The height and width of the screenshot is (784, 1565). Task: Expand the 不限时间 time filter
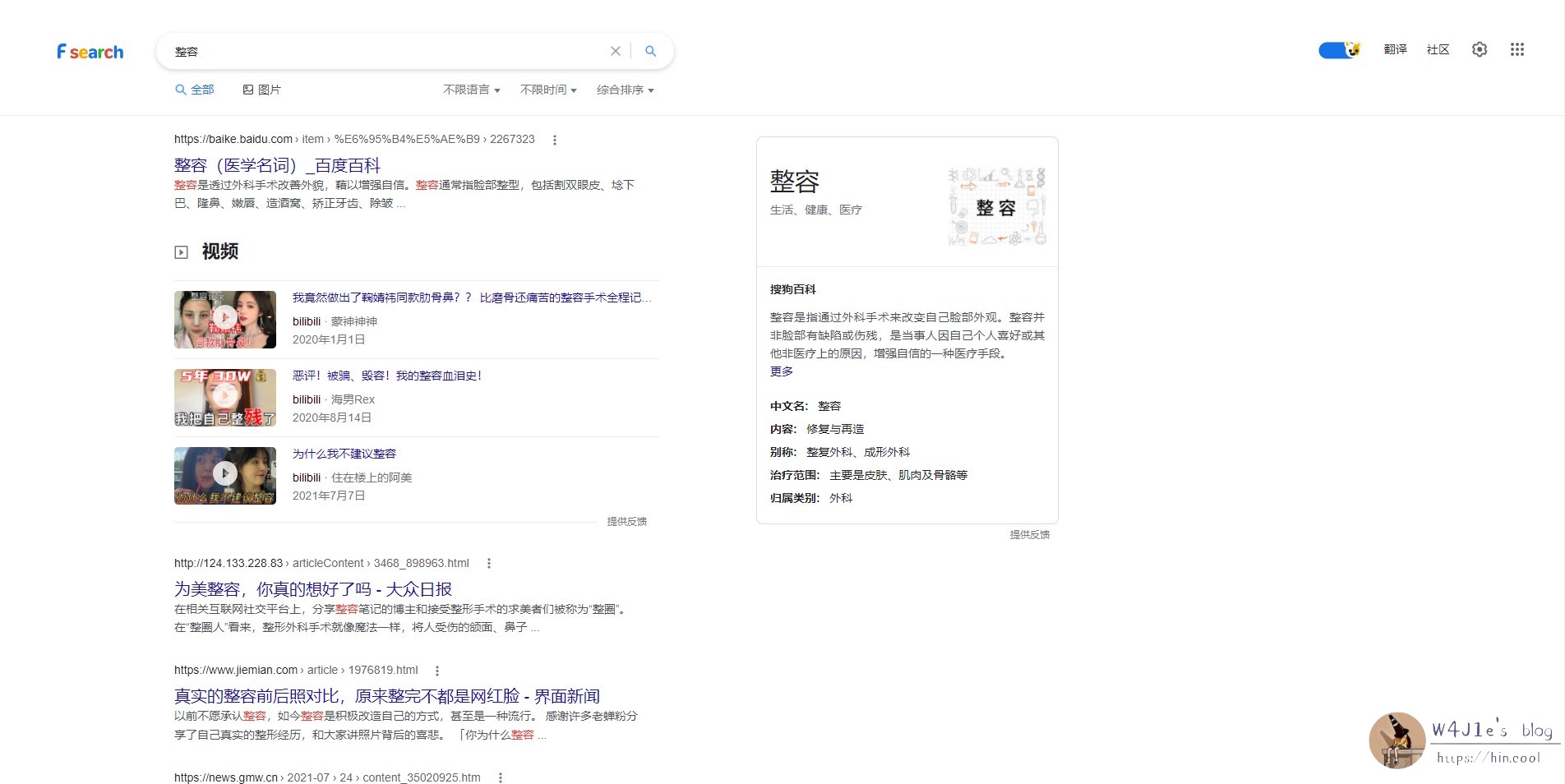(548, 90)
